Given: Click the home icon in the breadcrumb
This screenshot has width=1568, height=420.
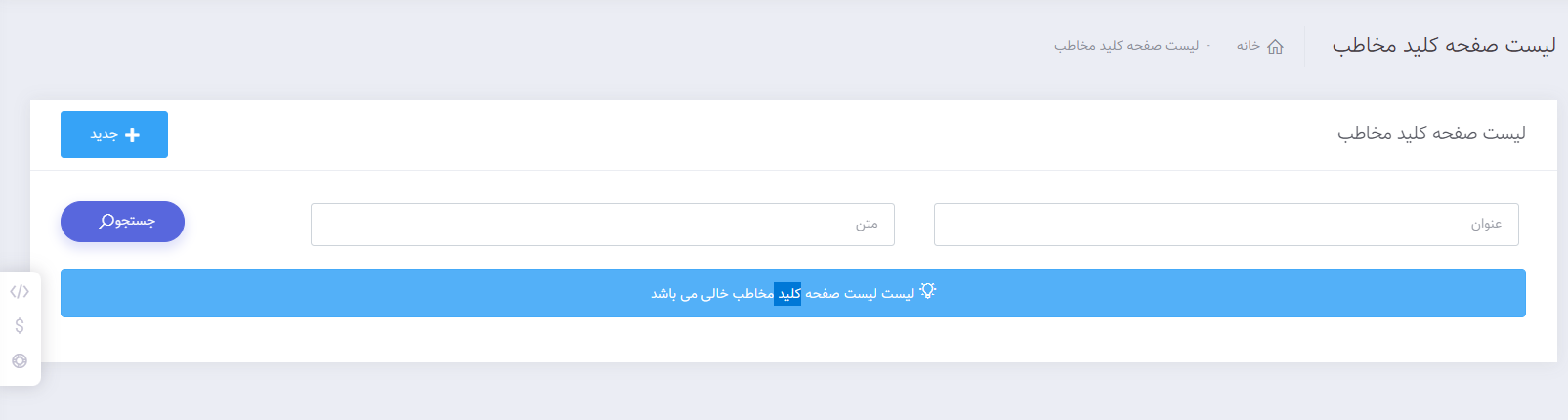Looking at the screenshot, I should click(1275, 47).
